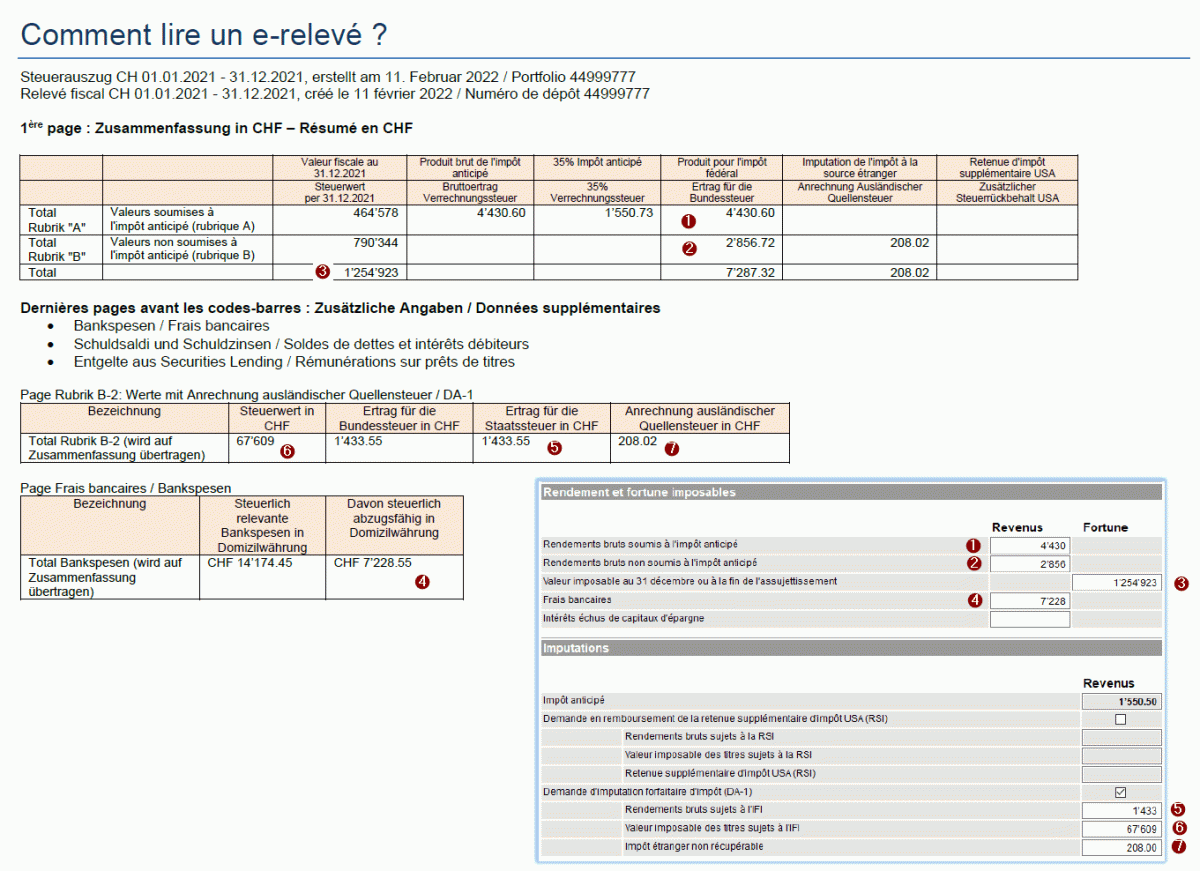Image resolution: width=1200 pixels, height=871 pixels.
Task: Click the Impôt anticipé 1'550.50 field
Action: point(1121,701)
